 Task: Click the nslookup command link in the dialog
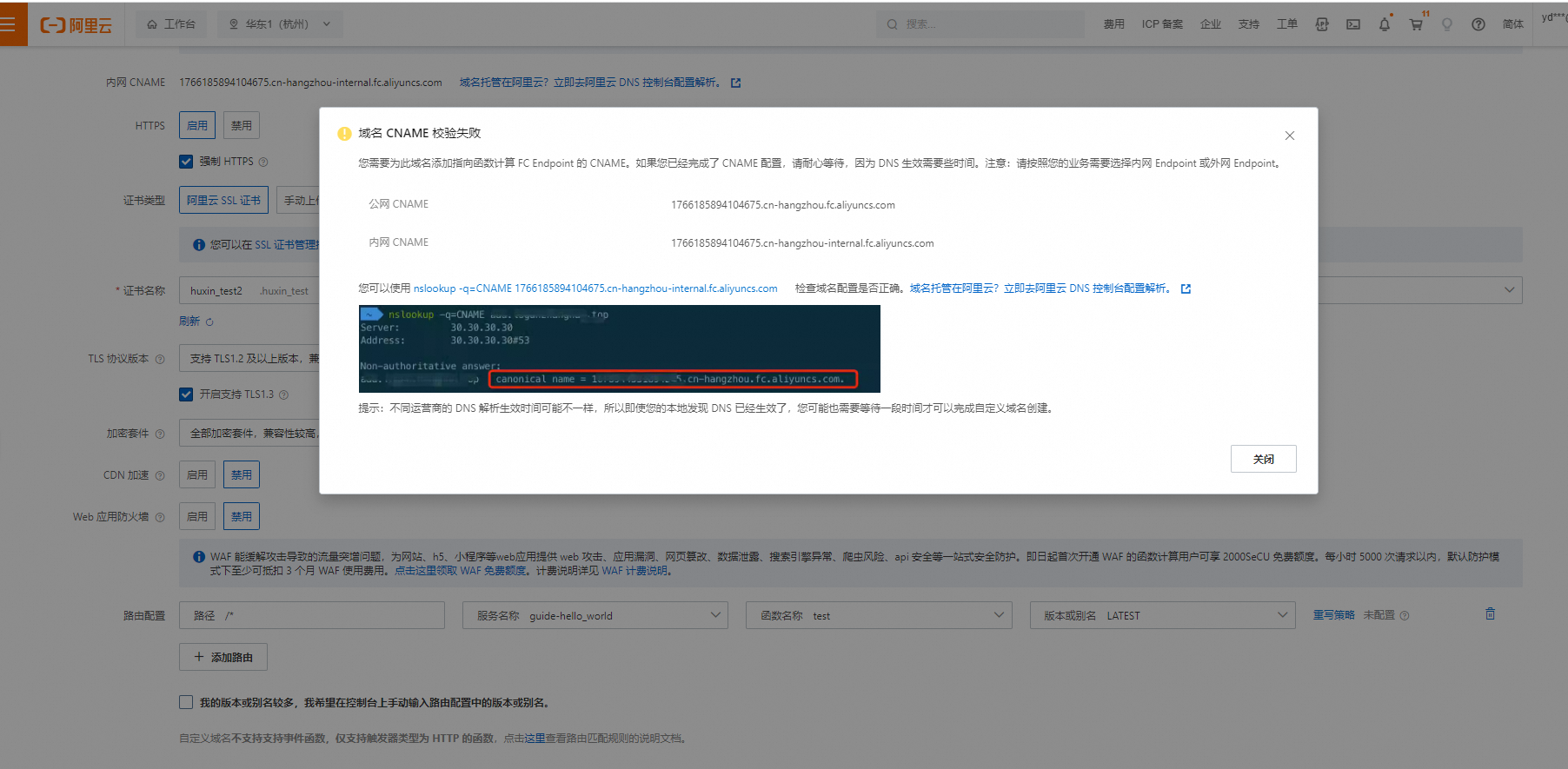(x=595, y=288)
